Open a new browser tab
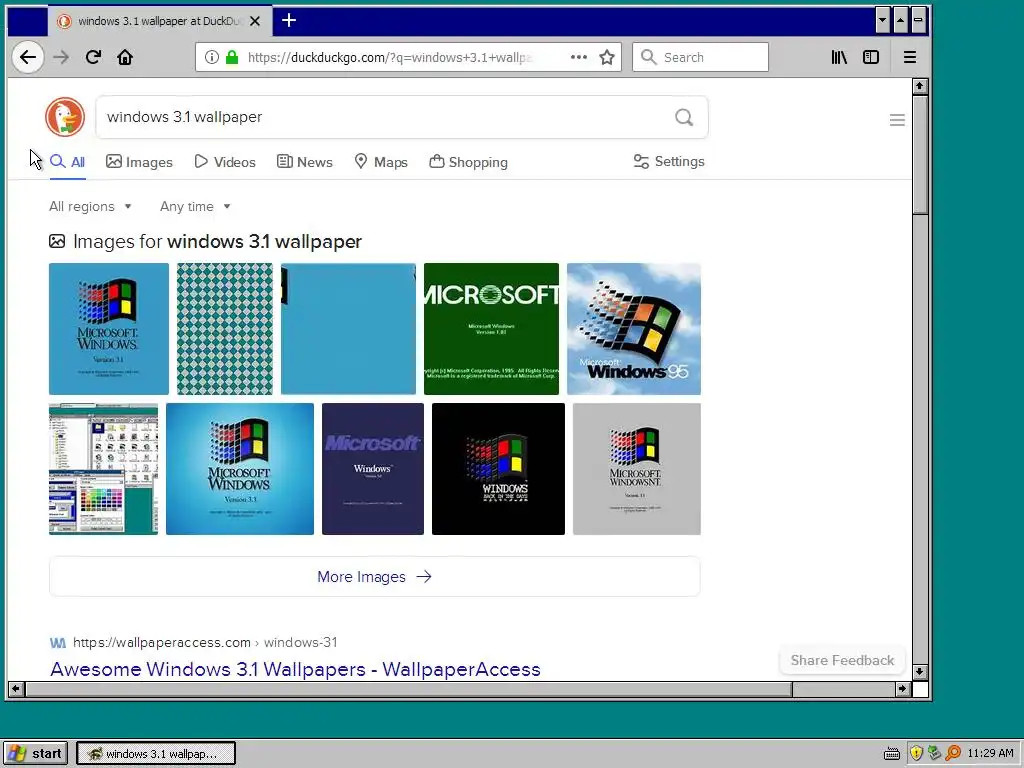1024x768 pixels. click(x=289, y=20)
